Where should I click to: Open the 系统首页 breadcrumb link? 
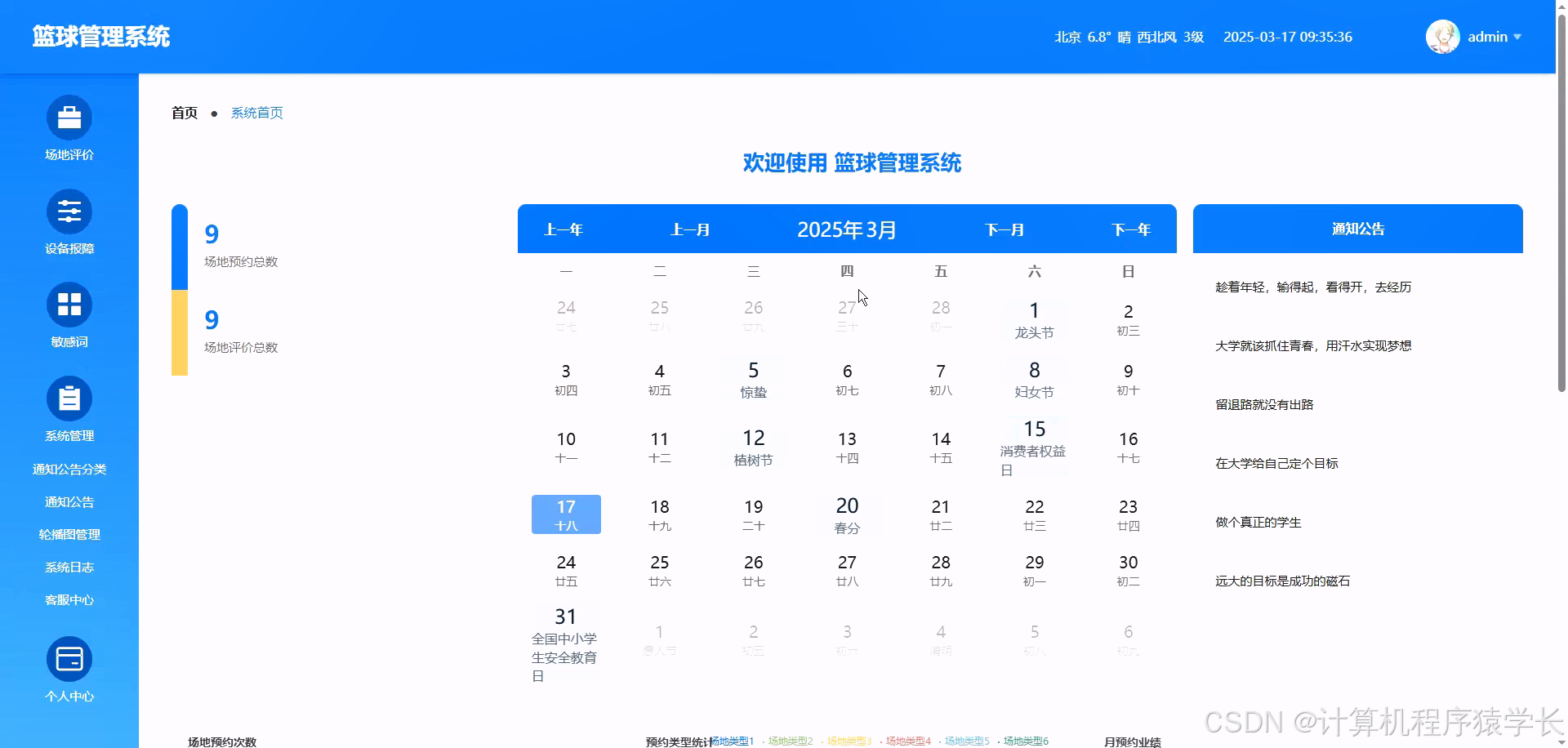(256, 113)
